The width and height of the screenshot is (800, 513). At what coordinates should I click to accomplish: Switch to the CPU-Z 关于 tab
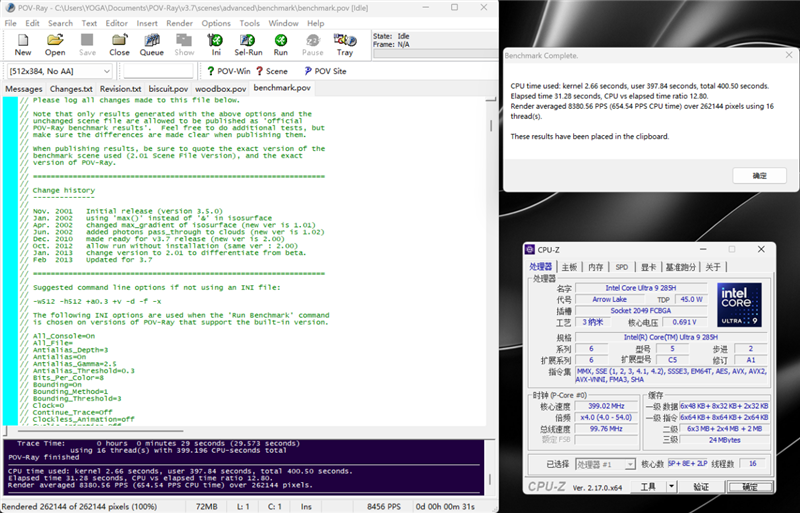[x=713, y=267]
